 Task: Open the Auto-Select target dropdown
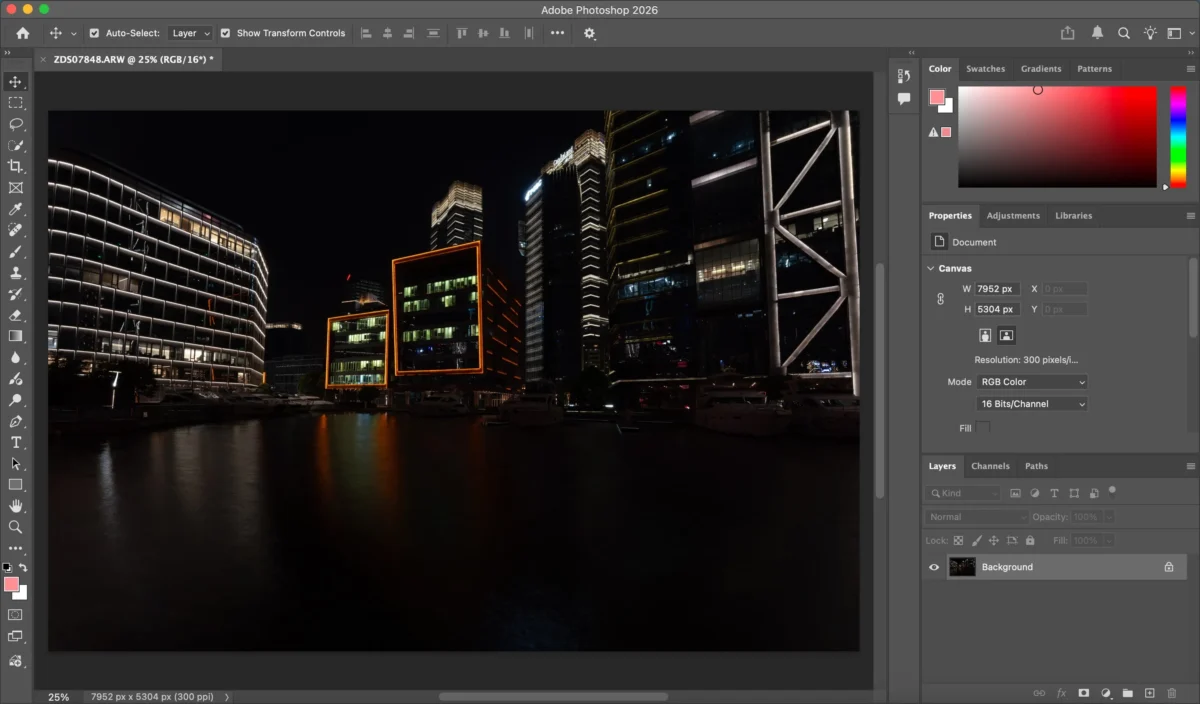pyautogui.click(x=190, y=32)
